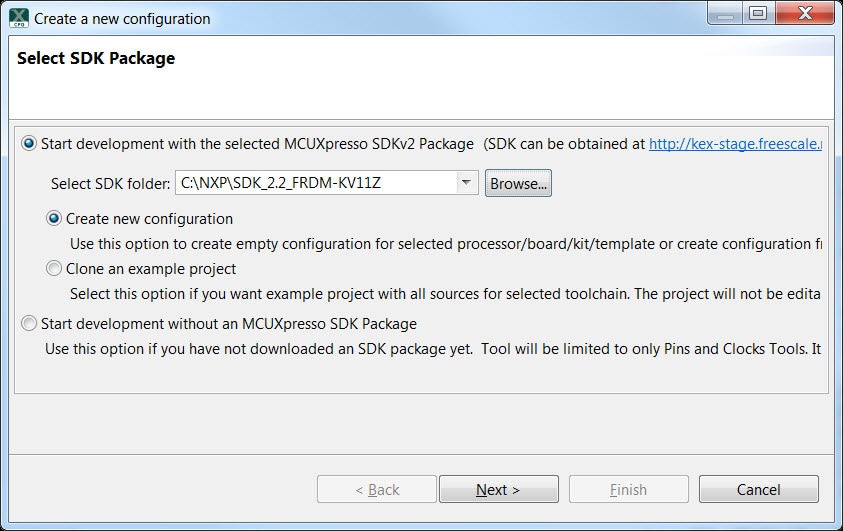The image size is (843, 531).
Task: Click the disabled < Back button
Action: point(377,489)
